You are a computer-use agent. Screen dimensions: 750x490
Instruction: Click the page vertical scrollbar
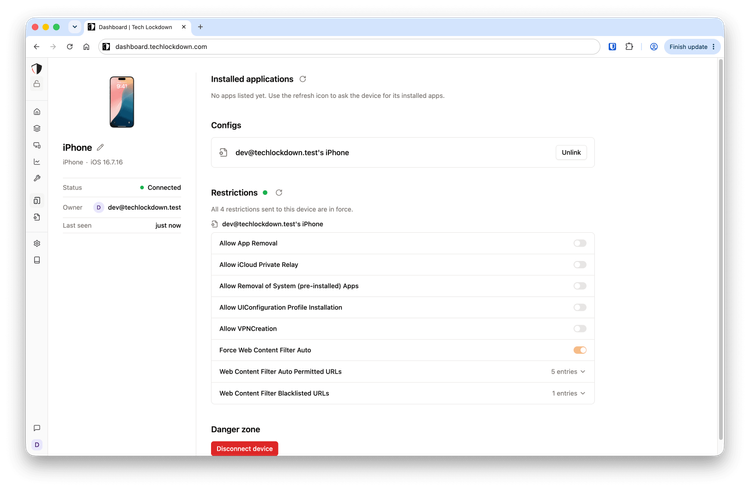pyautogui.click(x=720, y=249)
